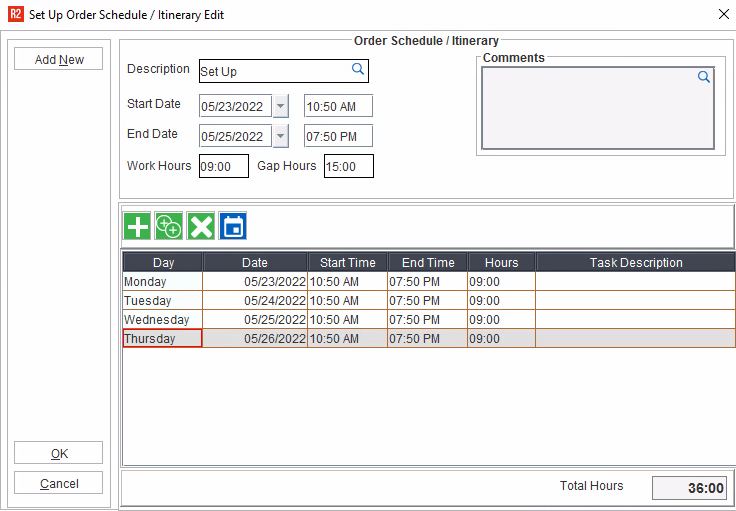Click the Start Date time field

338,107
